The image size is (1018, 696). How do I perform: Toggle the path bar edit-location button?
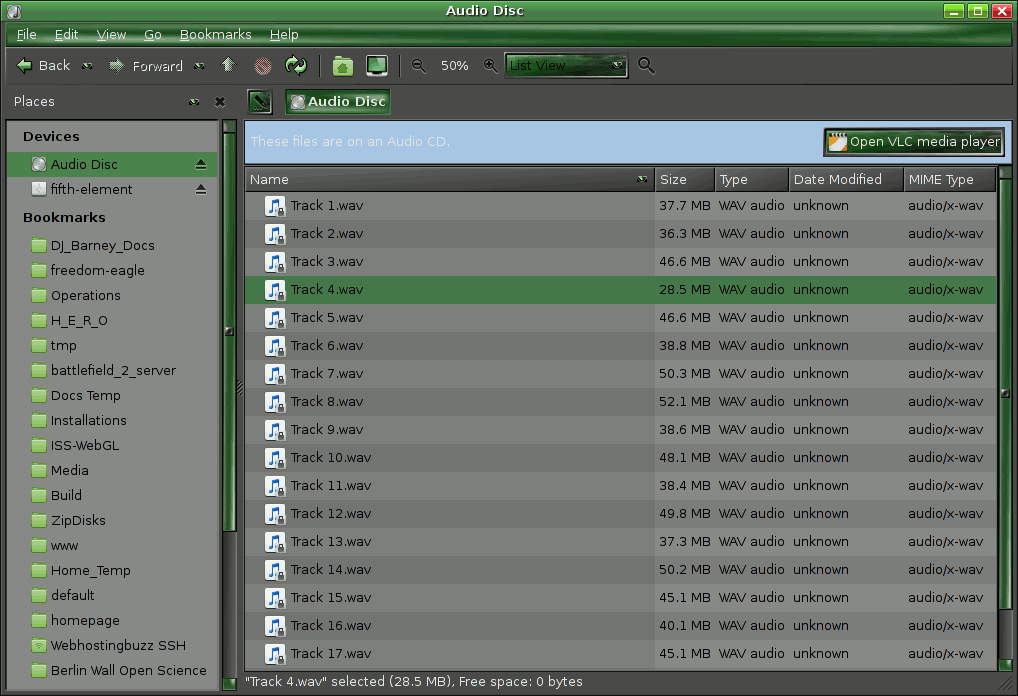[x=260, y=101]
